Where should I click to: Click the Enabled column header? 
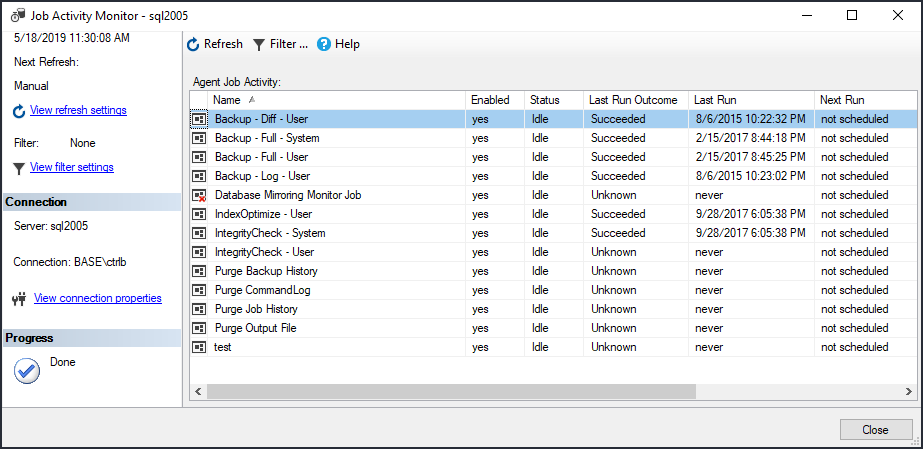click(490, 100)
